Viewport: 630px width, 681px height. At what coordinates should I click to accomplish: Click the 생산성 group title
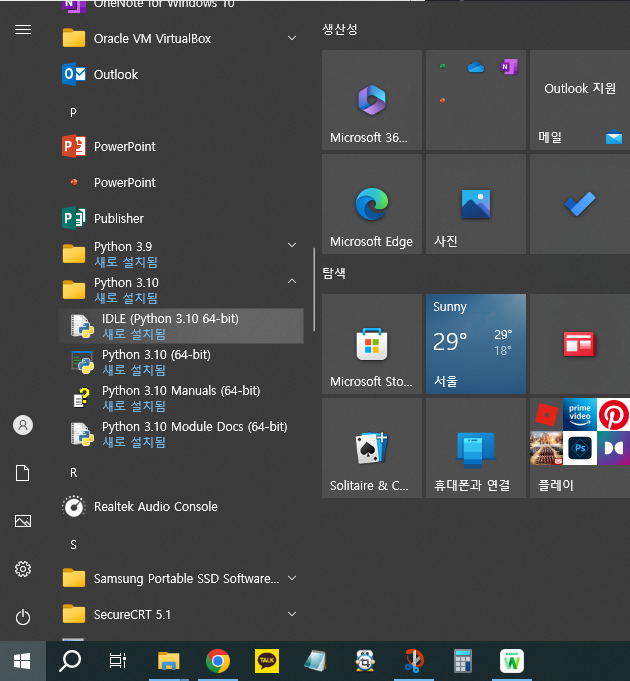340,30
